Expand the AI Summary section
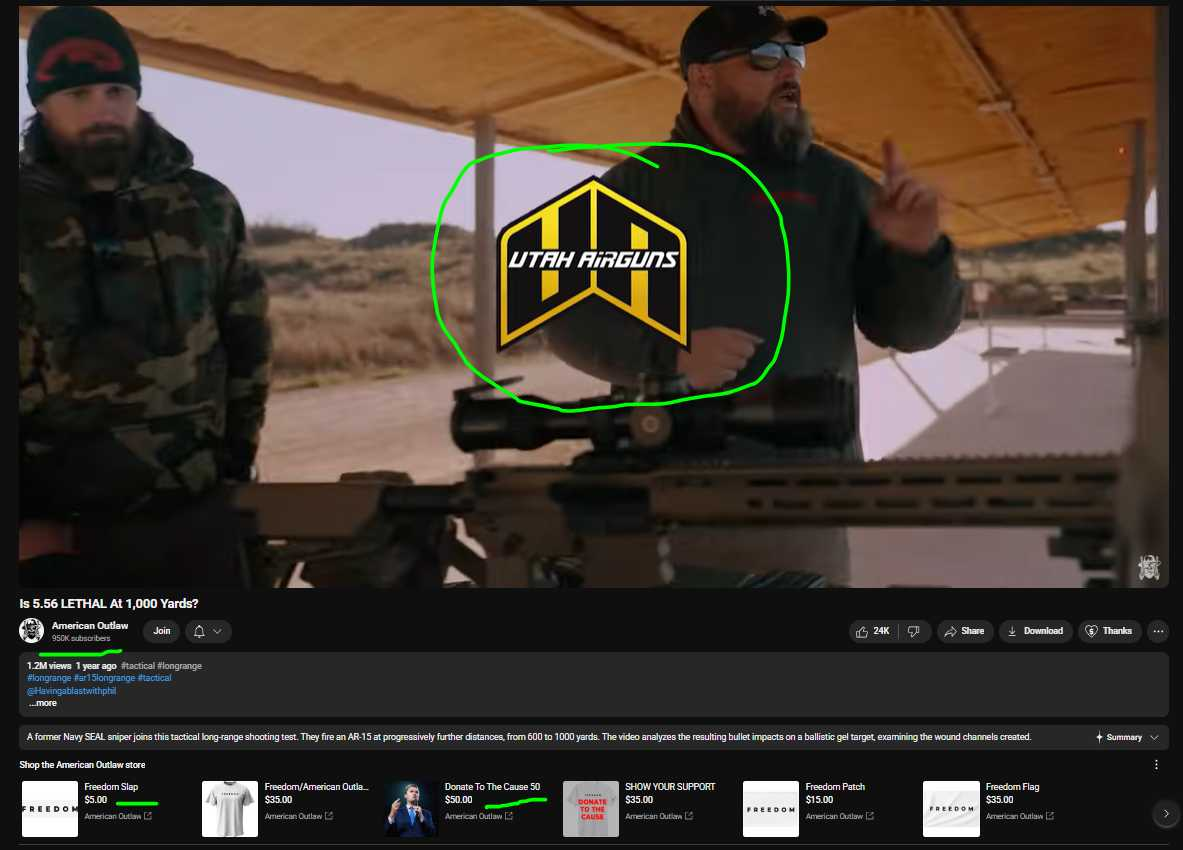The width and height of the screenshot is (1183, 850). (1127, 737)
